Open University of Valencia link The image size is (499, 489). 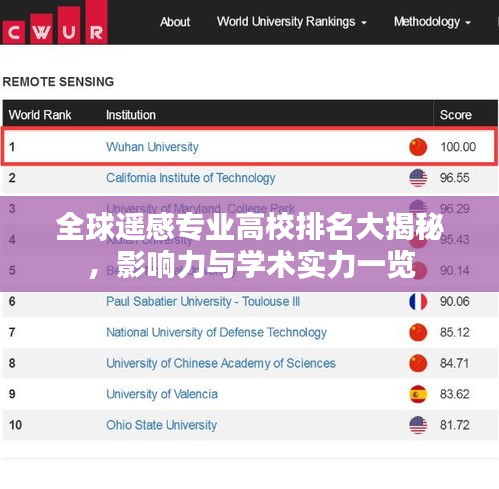tap(162, 394)
